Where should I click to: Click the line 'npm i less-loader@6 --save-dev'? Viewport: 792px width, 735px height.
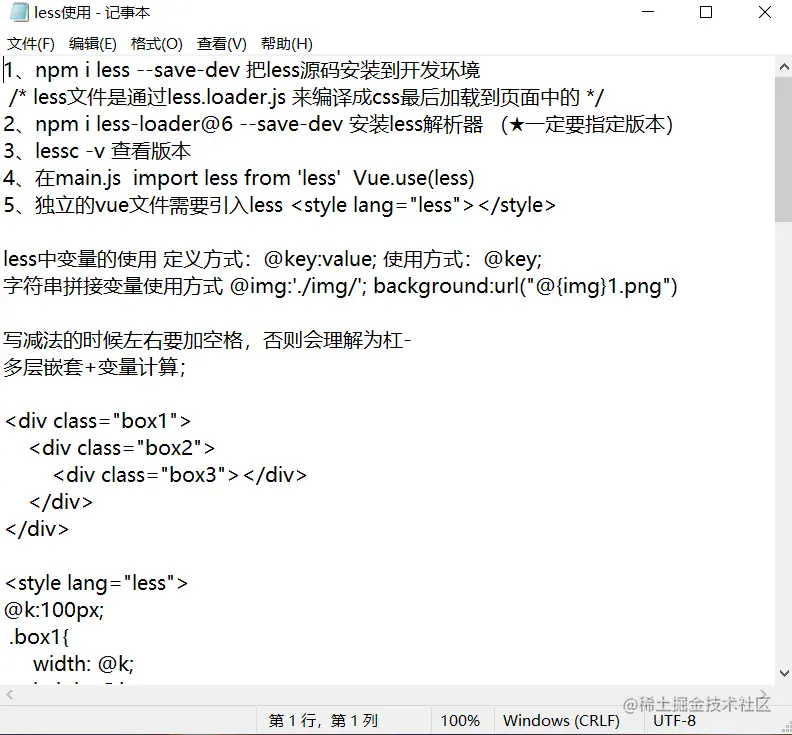click(x=338, y=124)
